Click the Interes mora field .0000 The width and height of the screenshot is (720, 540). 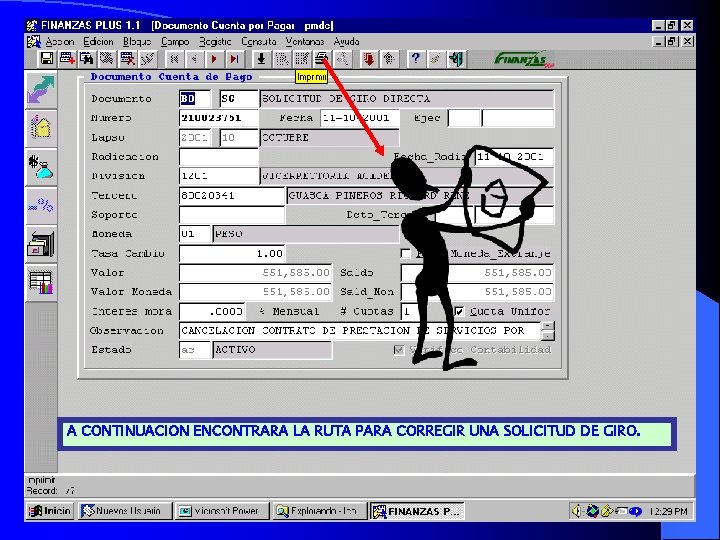point(212,311)
